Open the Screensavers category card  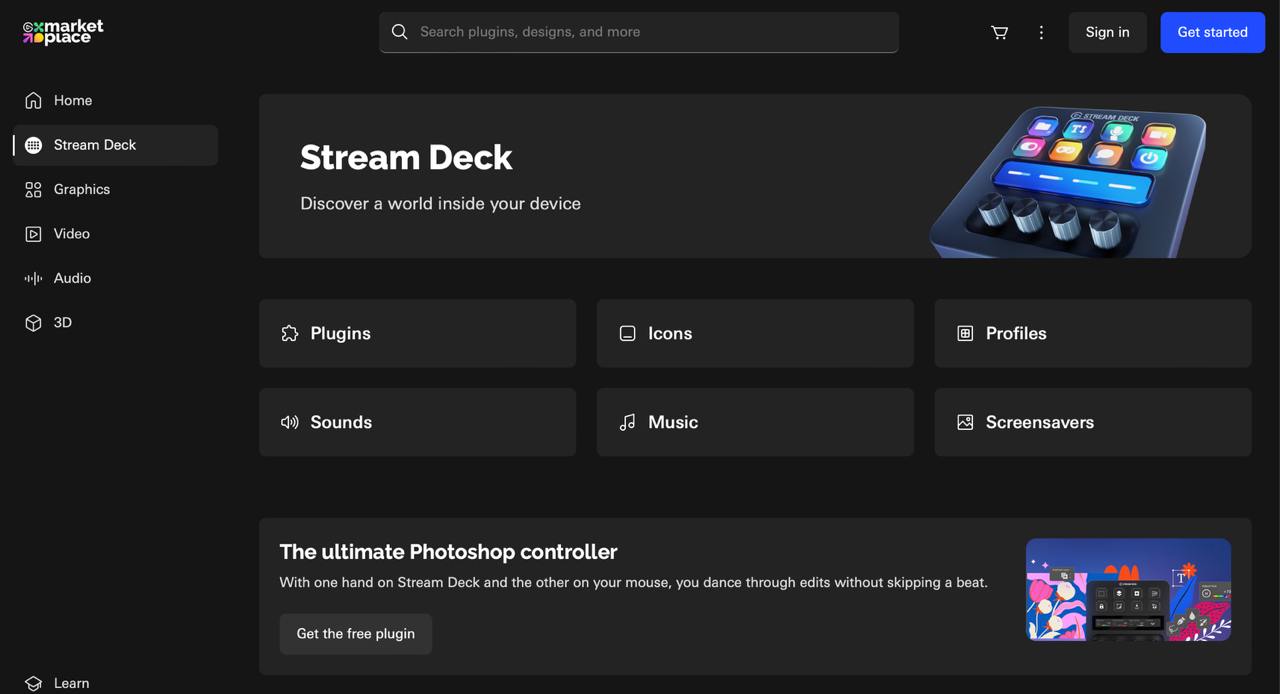(x=1093, y=422)
